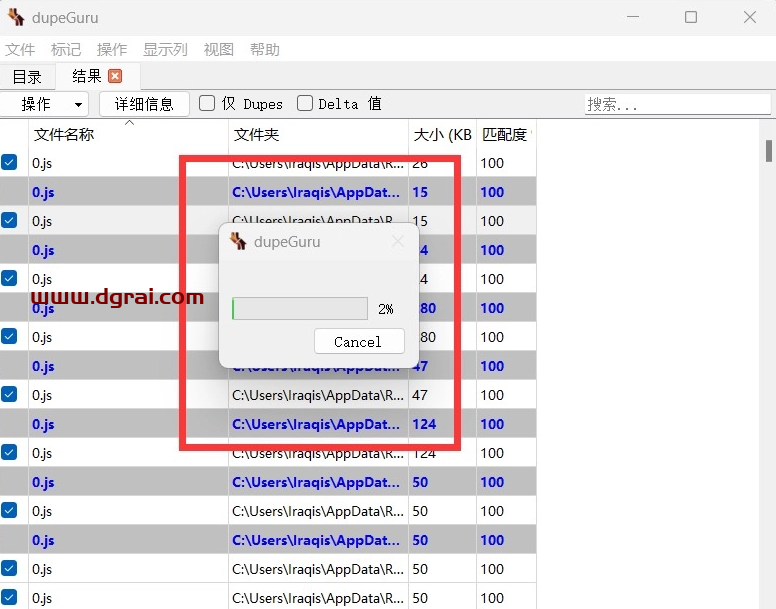The width and height of the screenshot is (776, 609).
Task: Open the 帮助 menu
Action: [x=265, y=49]
